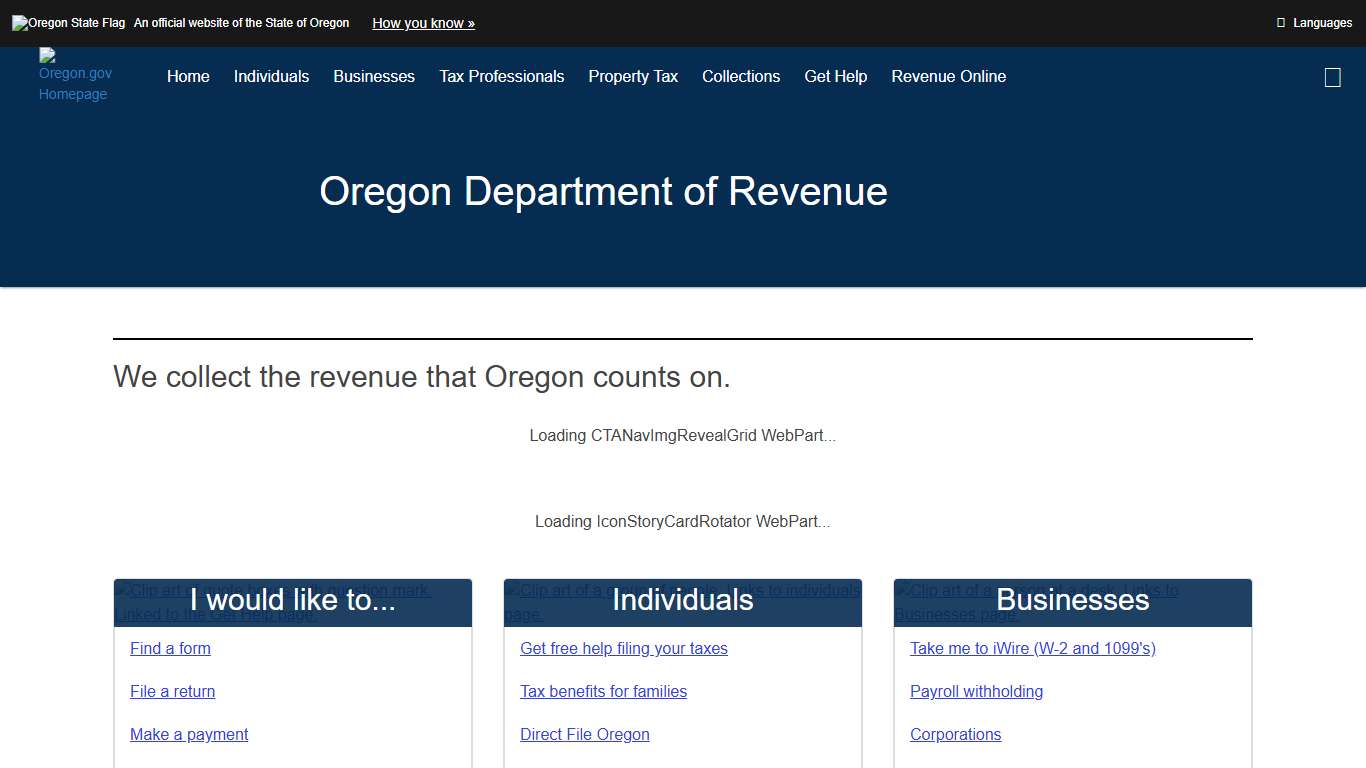Expand the How you know disclosure
This screenshot has width=1366, height=768.
point(423,23)
